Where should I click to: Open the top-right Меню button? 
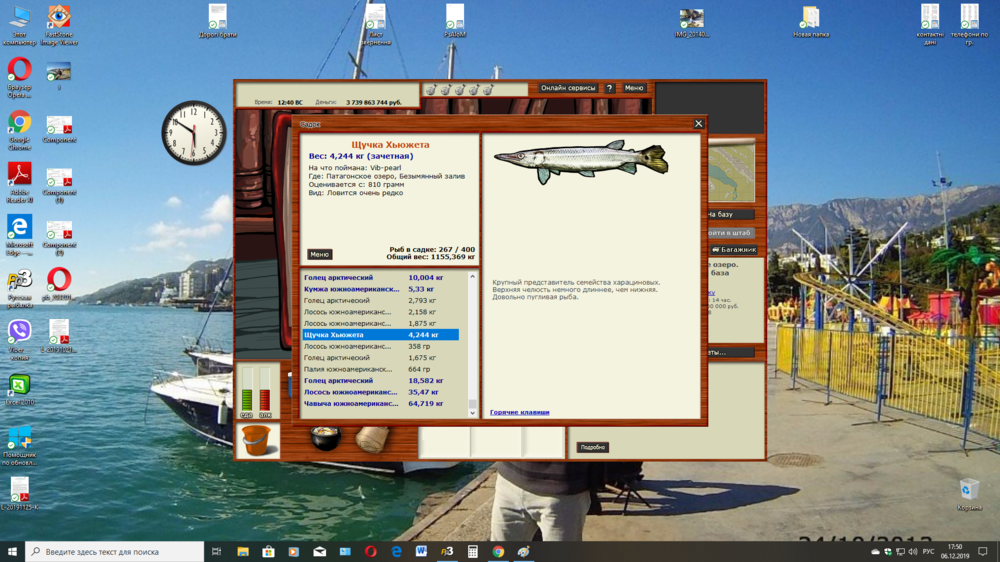(x=634, y=88)
